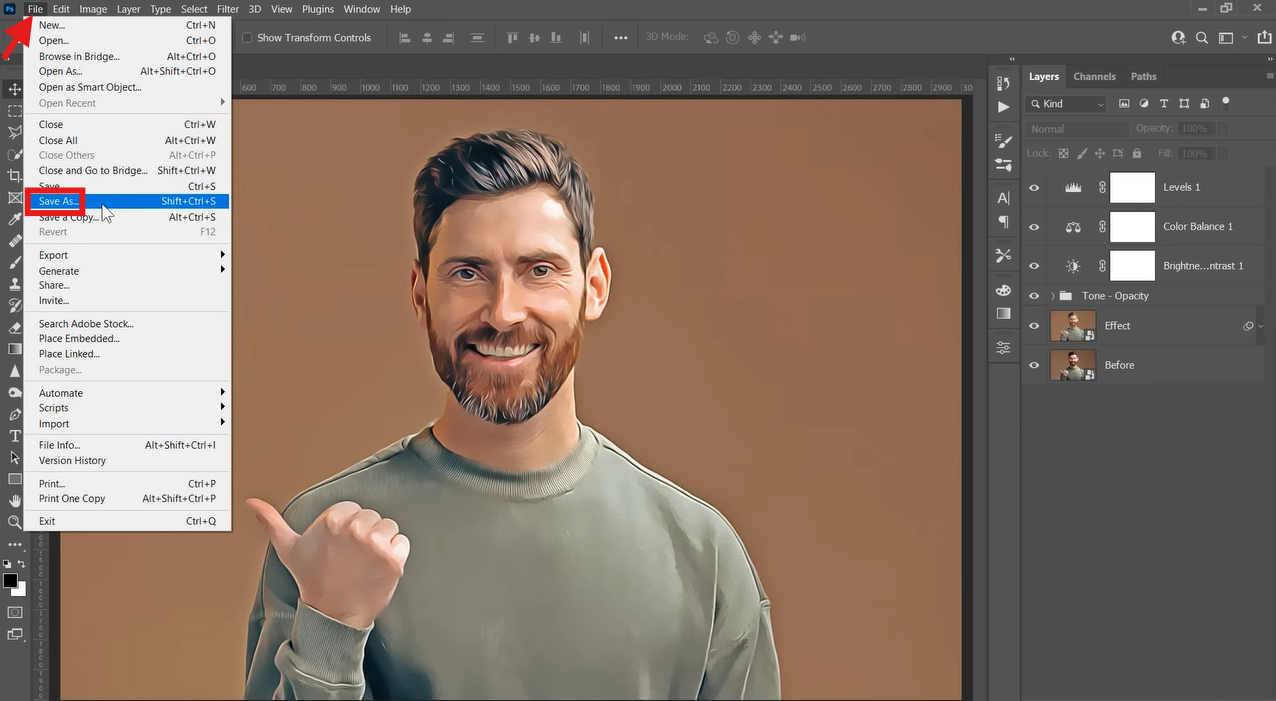Switch to the Channels tab
This screenshot has width=1276, height=701.
(1094, 76)
